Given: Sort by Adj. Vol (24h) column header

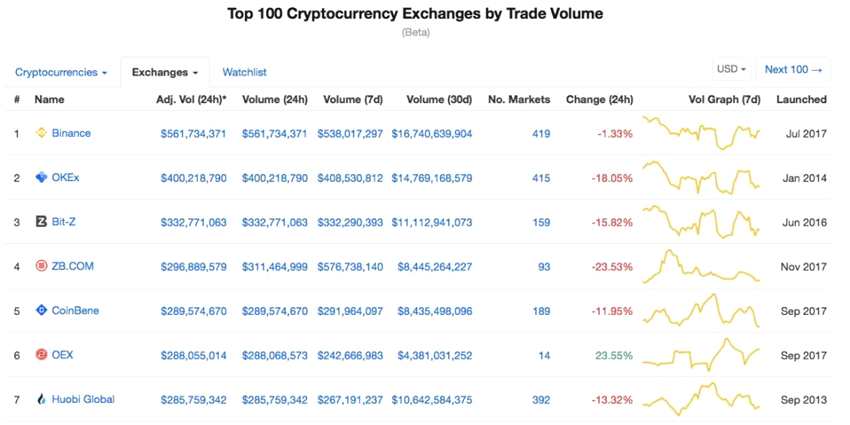Looking at the screenshot, I should (191, 100).
